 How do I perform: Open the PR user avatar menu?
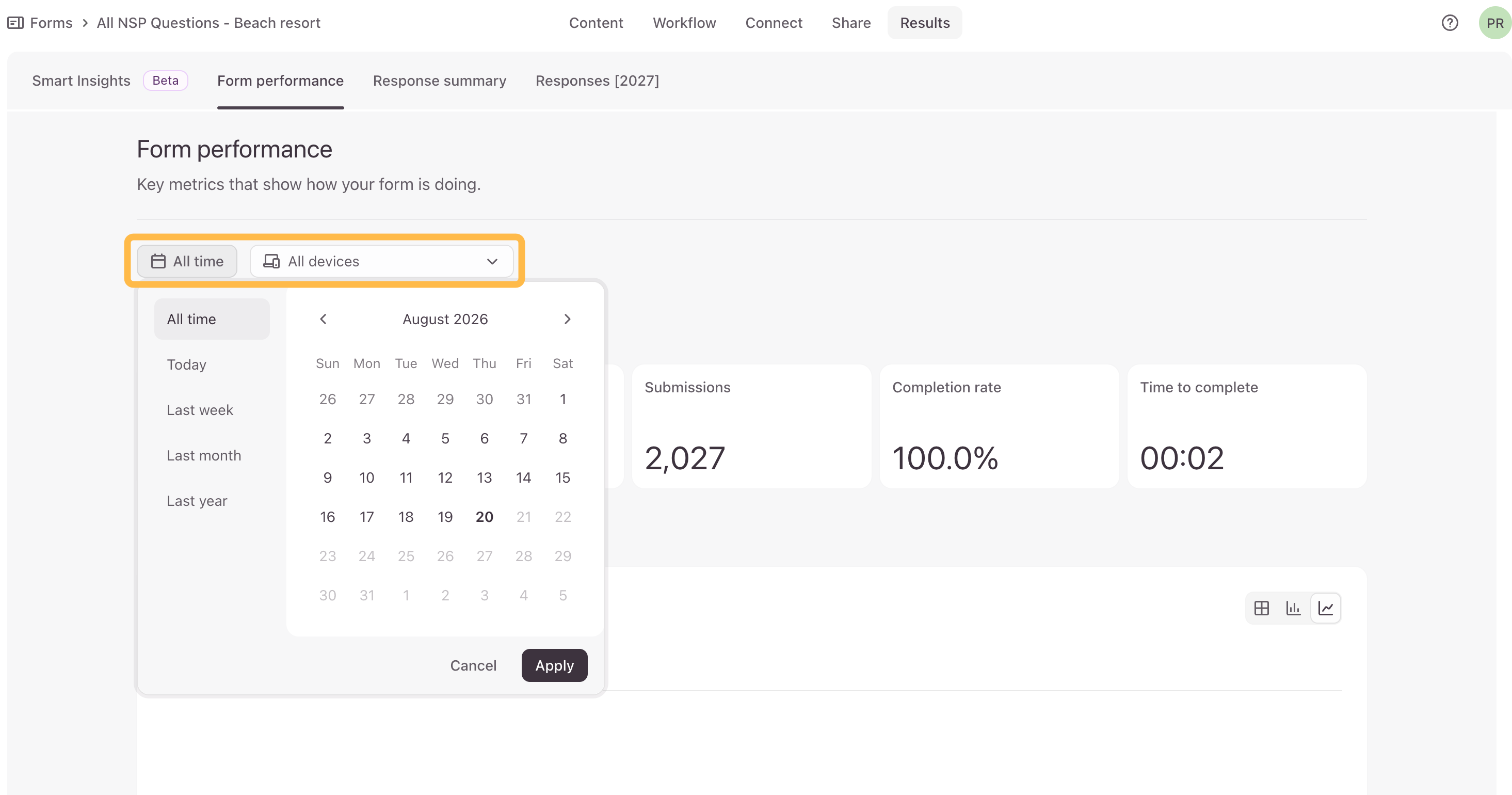[x=1494, y=23]
